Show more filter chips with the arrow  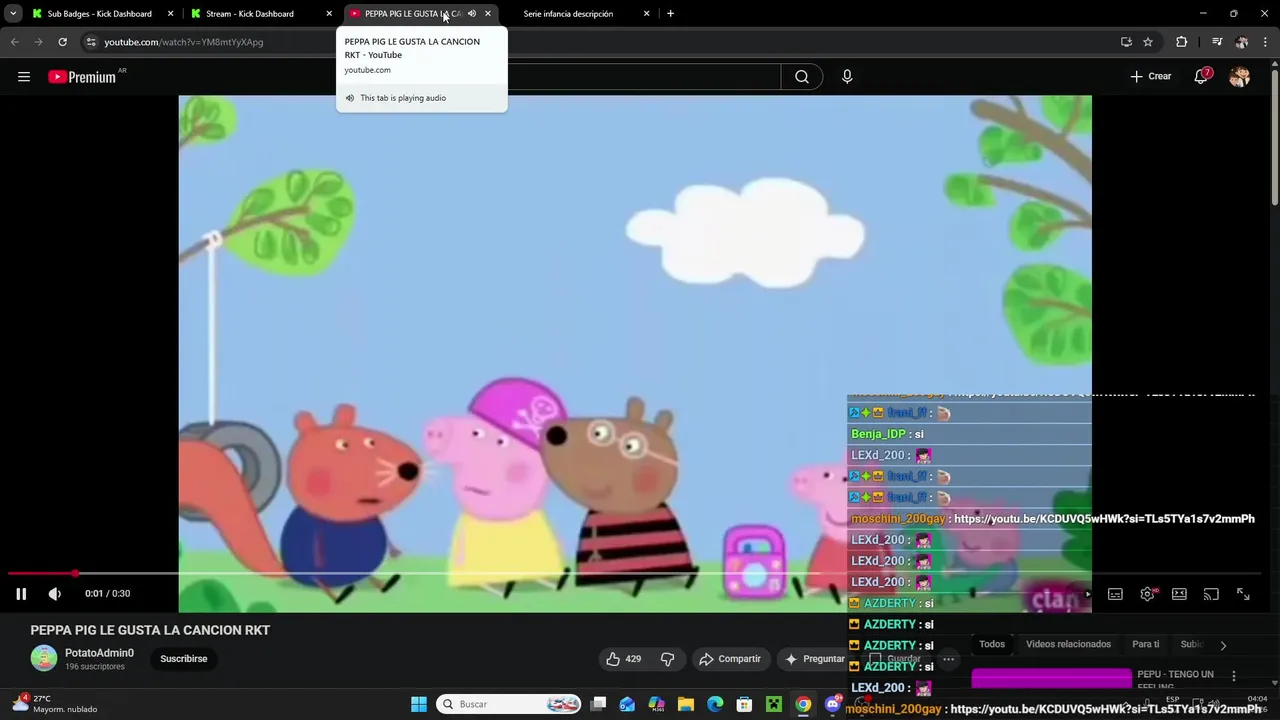click(1222, 645)
